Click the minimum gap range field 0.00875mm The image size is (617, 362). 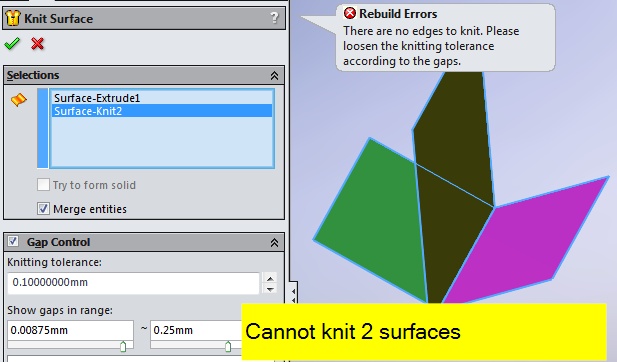coord(70,330)
